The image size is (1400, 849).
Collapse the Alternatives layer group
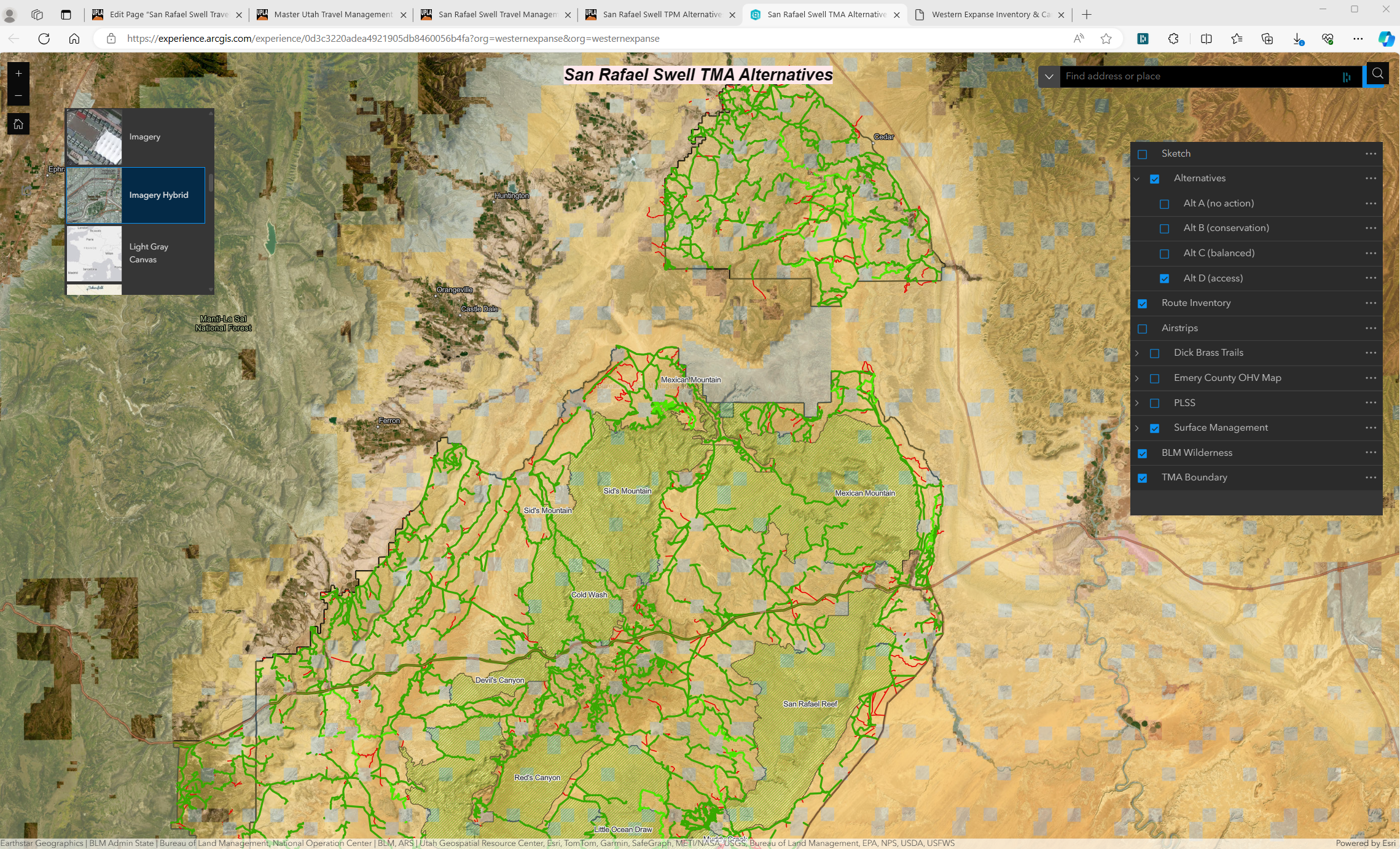click(1136, 179)
